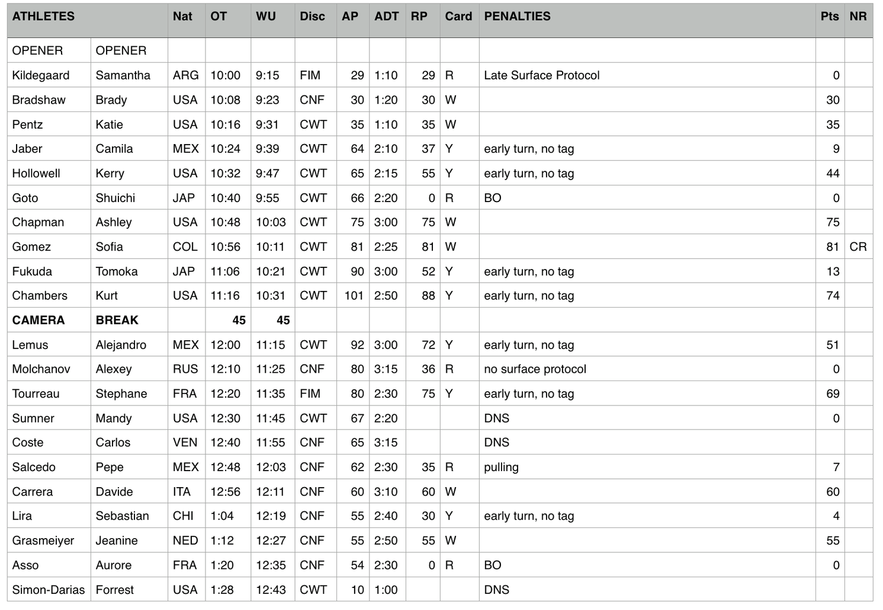The image size is (883, 610).
Task: Select the pulling penalty cell
Action: point(501,467)
